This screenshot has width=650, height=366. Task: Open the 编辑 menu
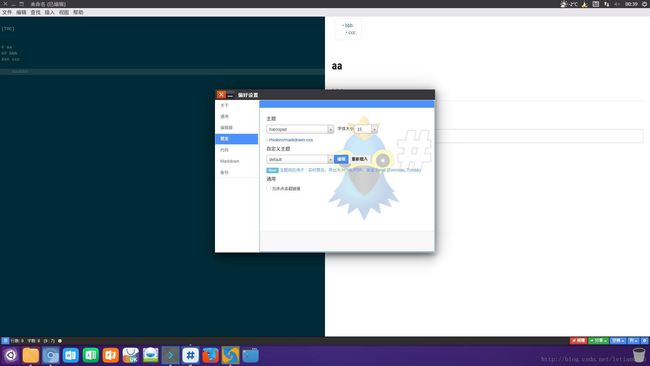point(21,12)
